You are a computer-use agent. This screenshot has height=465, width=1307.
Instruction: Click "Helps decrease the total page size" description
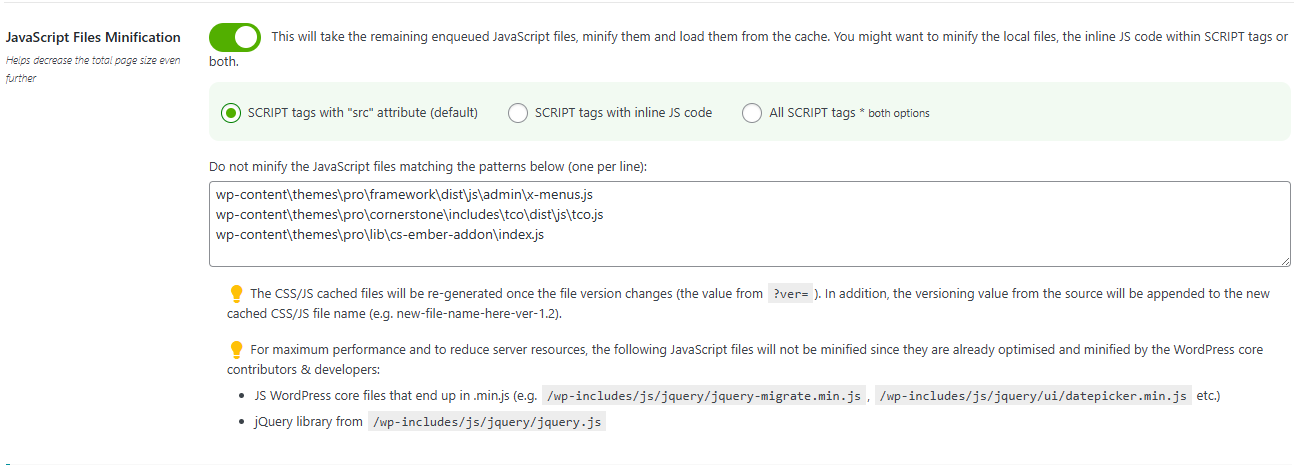click(x=93, y=61)
